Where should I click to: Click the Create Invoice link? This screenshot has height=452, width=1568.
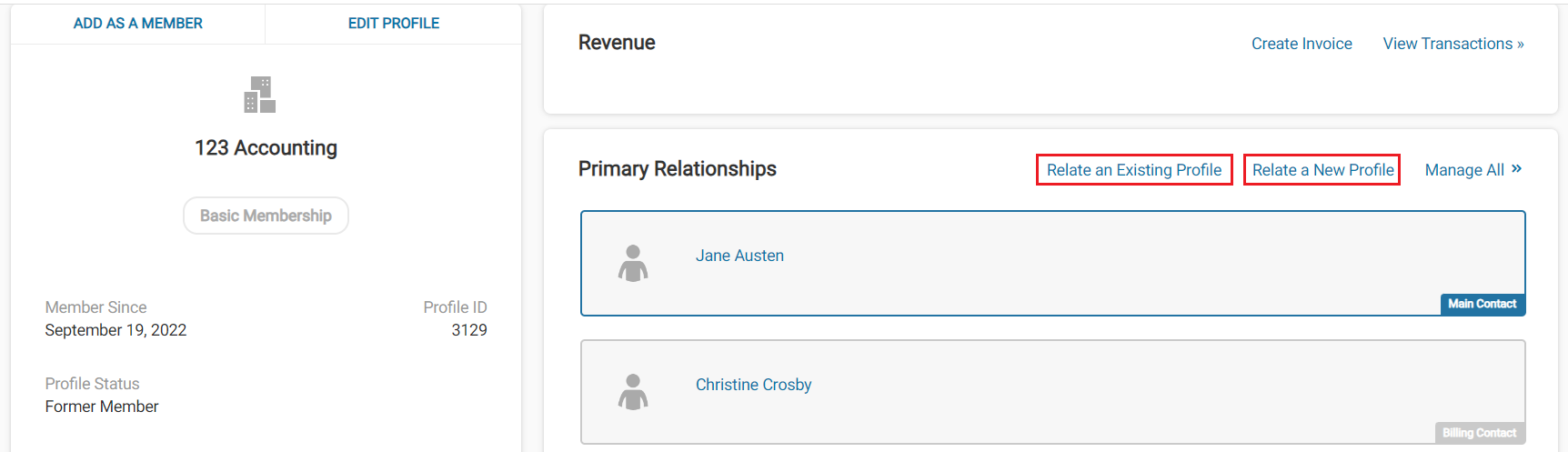(1302, 44)
